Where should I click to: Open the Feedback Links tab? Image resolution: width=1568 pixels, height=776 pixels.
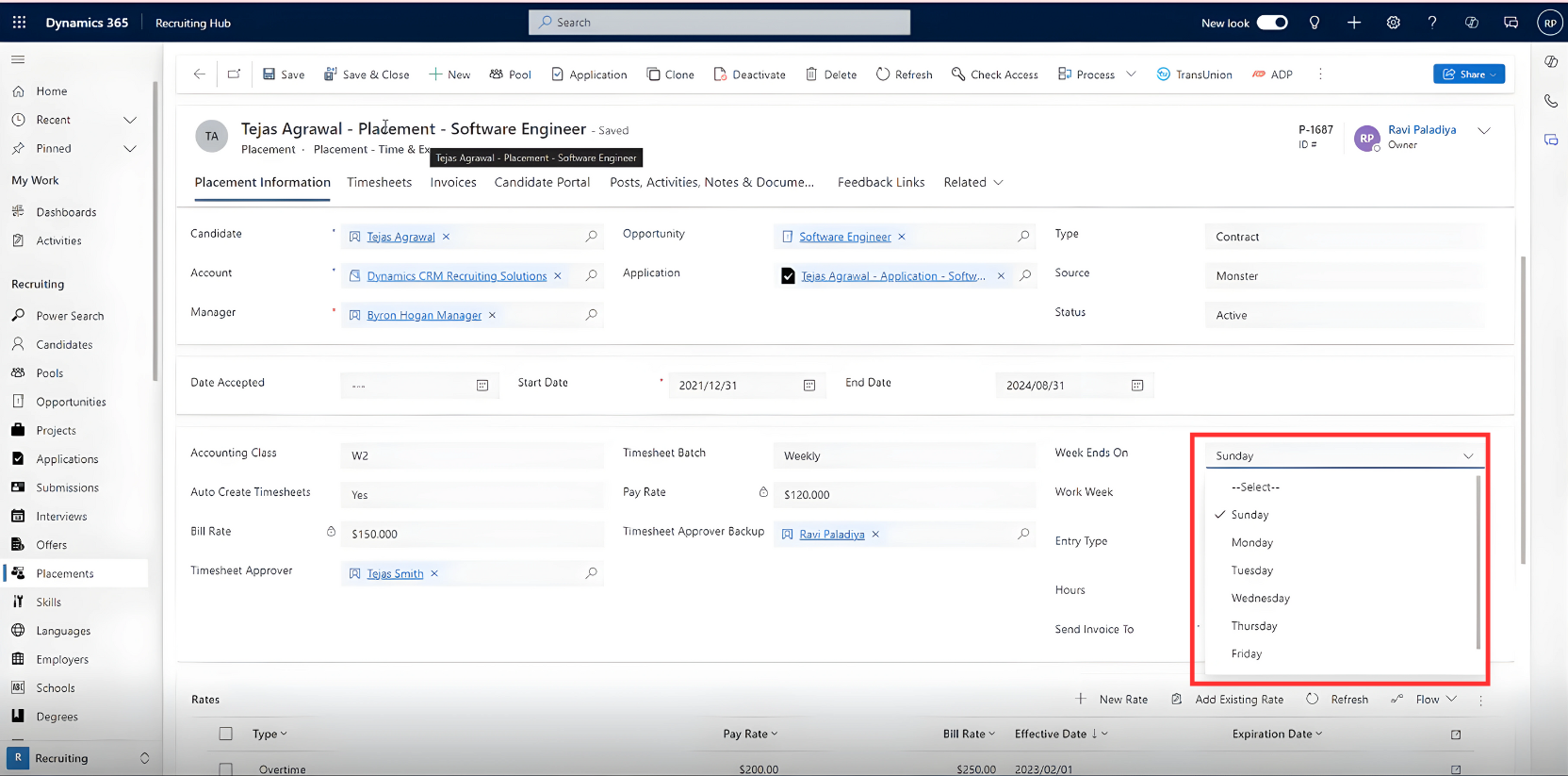click(x=881, y=183)
